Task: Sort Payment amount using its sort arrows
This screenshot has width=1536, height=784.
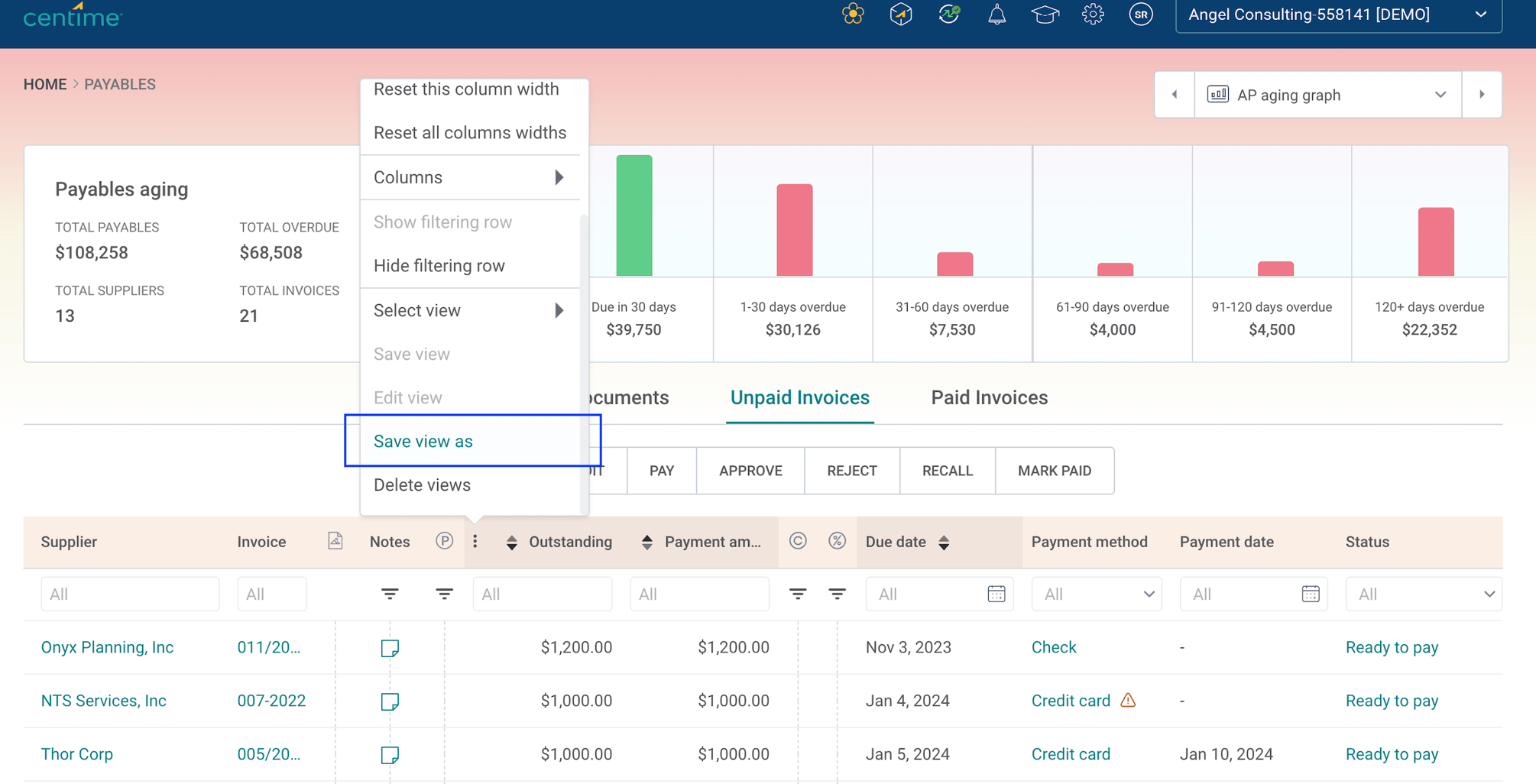Action: point(647,543)
